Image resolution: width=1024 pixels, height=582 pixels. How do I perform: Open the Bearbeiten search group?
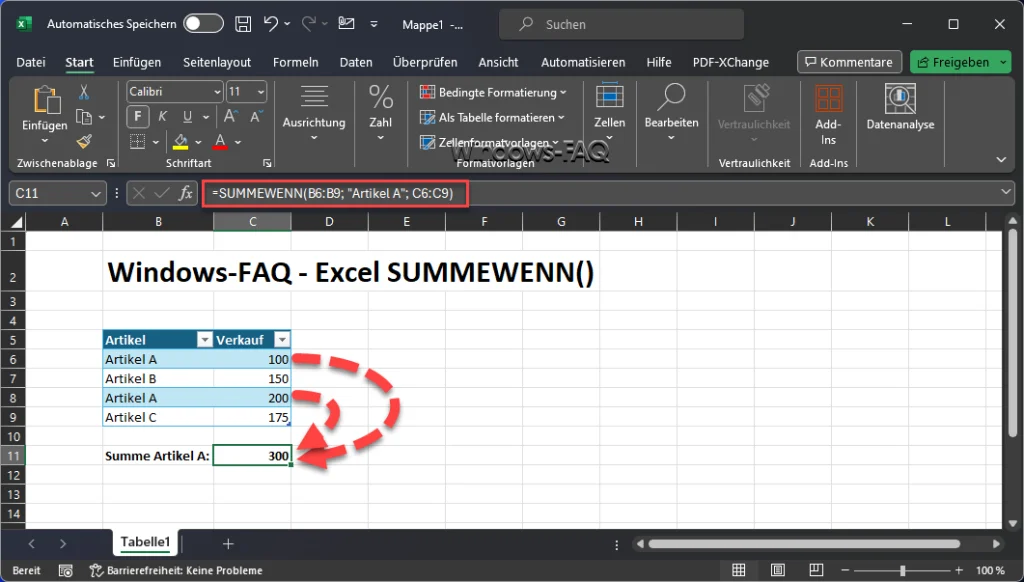671,112
